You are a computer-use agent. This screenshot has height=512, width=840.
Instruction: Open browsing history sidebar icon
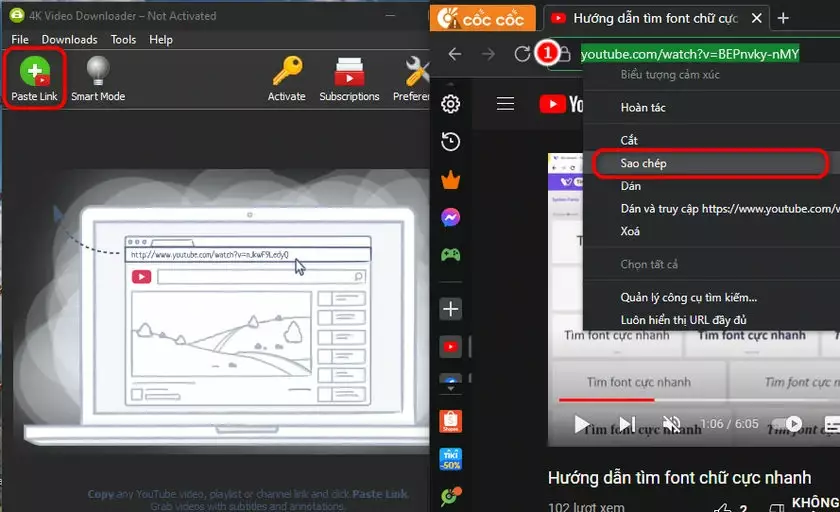451,142
